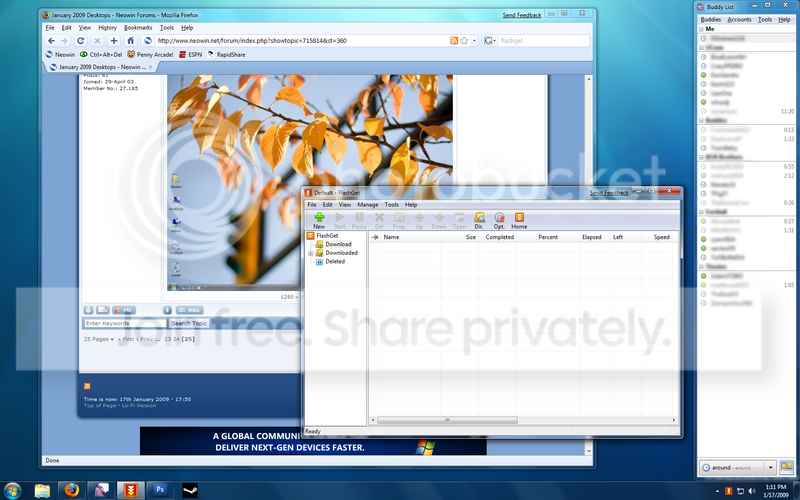Click the Firefox home icon

click(x=131, y=41)
